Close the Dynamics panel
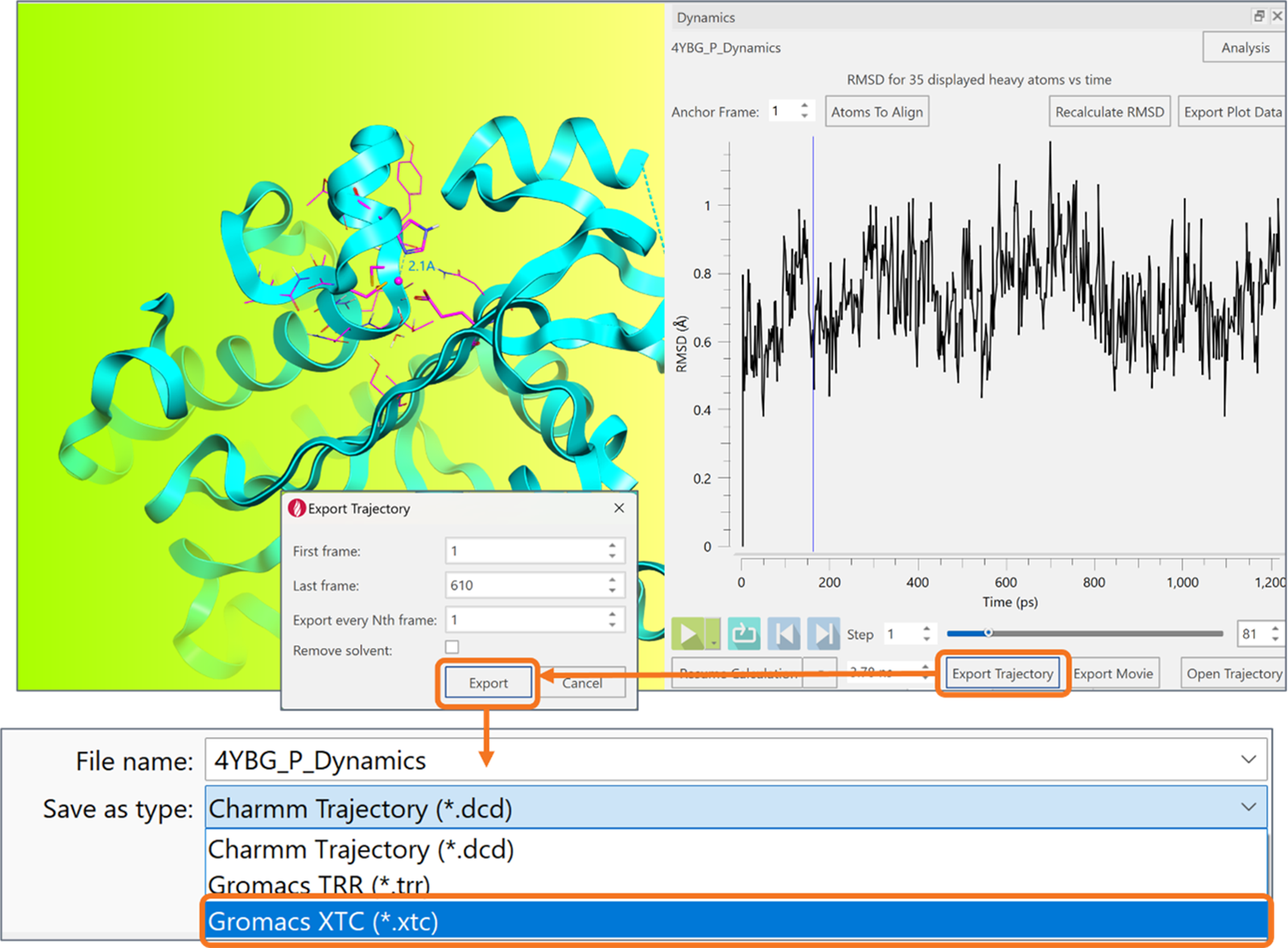1288x948 pixels. click(x=1277, y=16)
